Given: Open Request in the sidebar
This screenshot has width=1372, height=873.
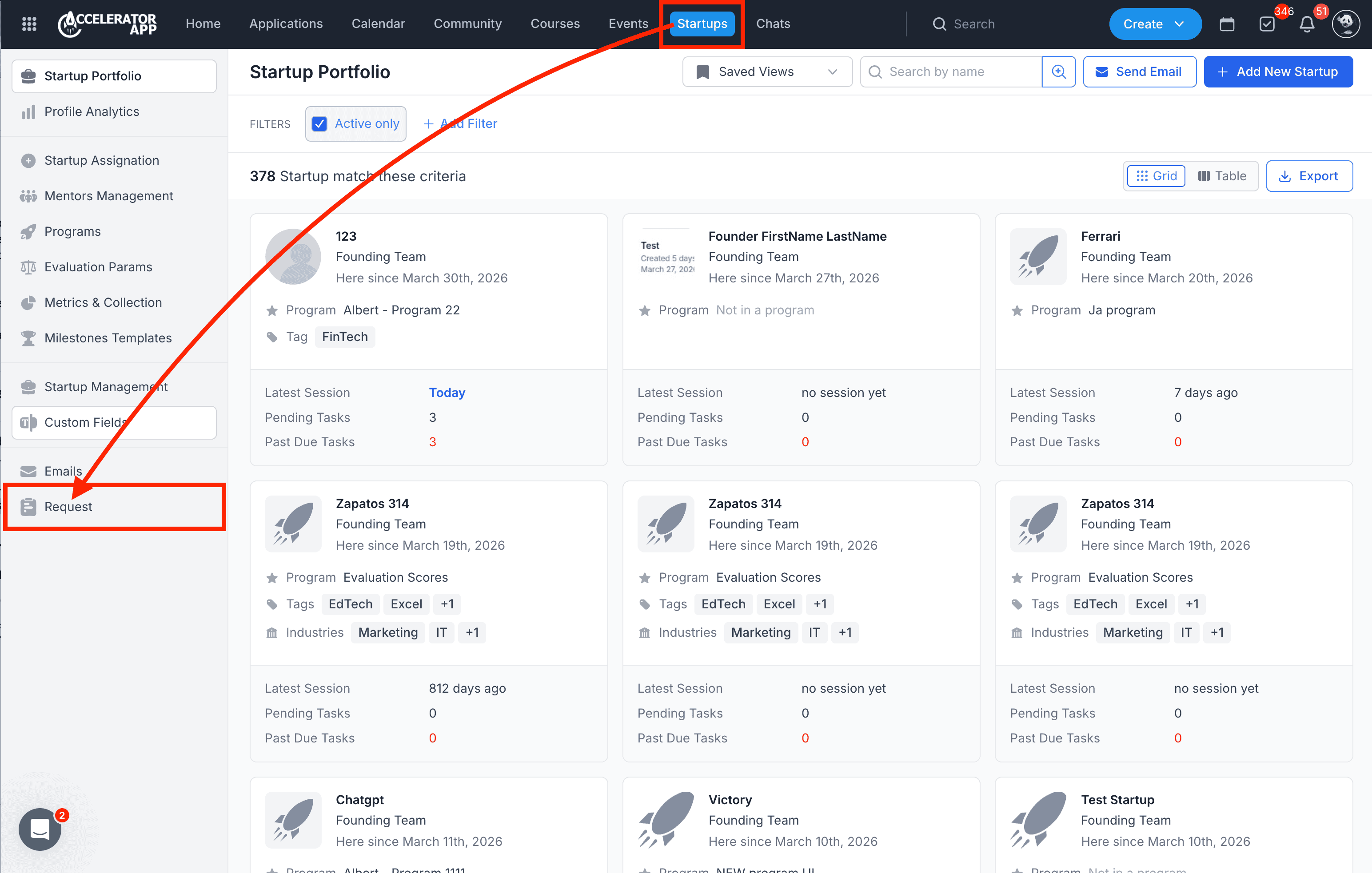Looking at the screenshot, I should 68,506.
